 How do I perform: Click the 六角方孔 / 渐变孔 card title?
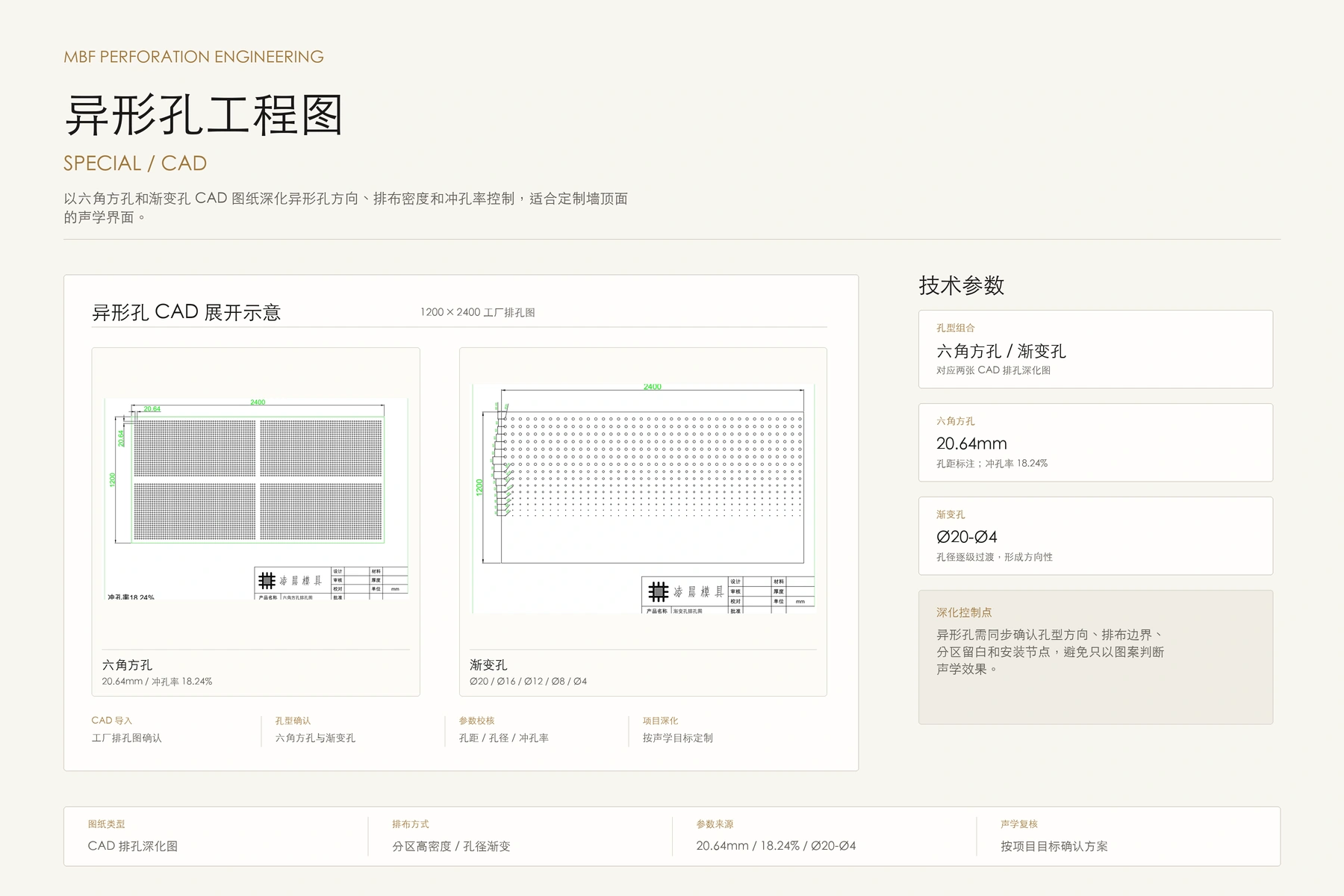1001,351
